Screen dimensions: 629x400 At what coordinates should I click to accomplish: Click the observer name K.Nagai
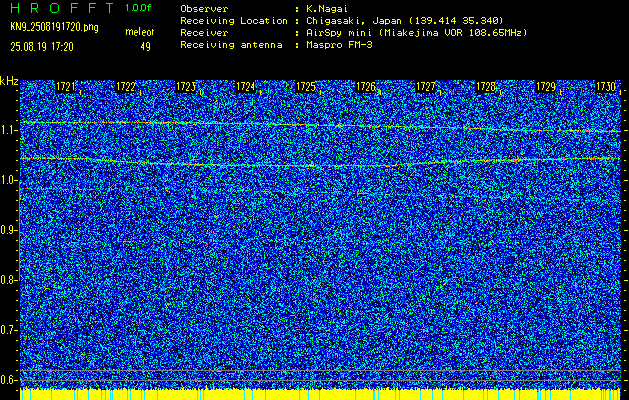click(325, 9)
